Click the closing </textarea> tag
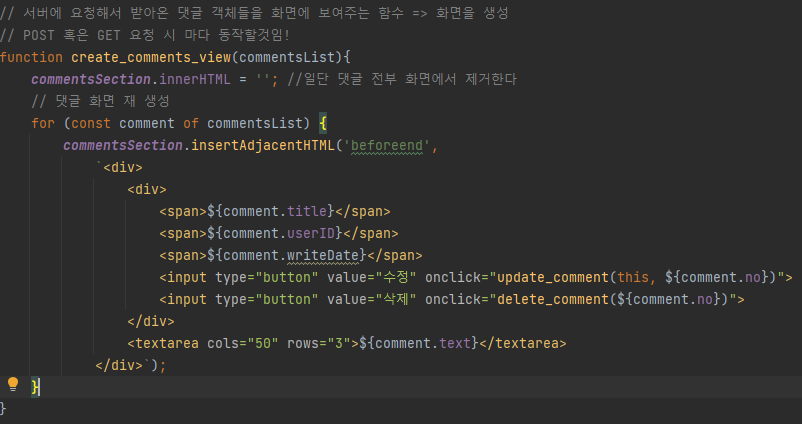 pyautogui.click(x=523, y=343)
